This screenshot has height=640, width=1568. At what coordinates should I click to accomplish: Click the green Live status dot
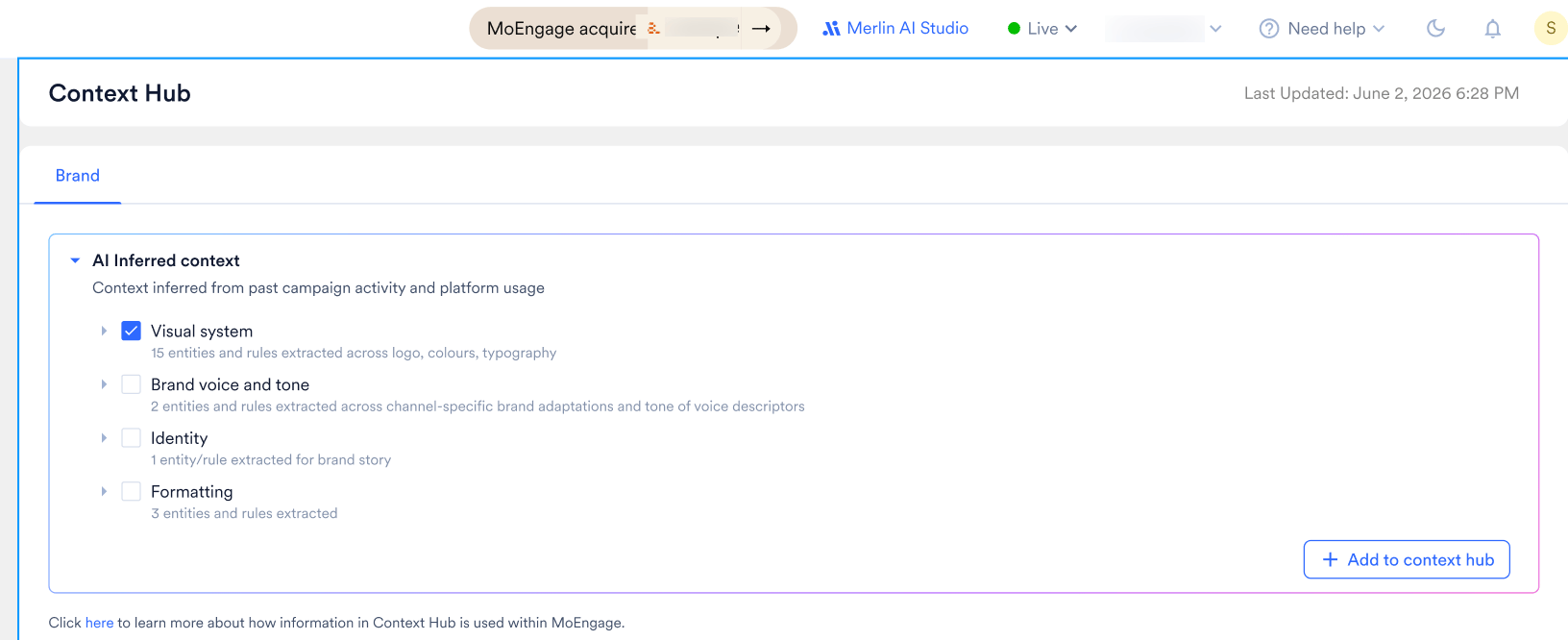pos(1014,29)
